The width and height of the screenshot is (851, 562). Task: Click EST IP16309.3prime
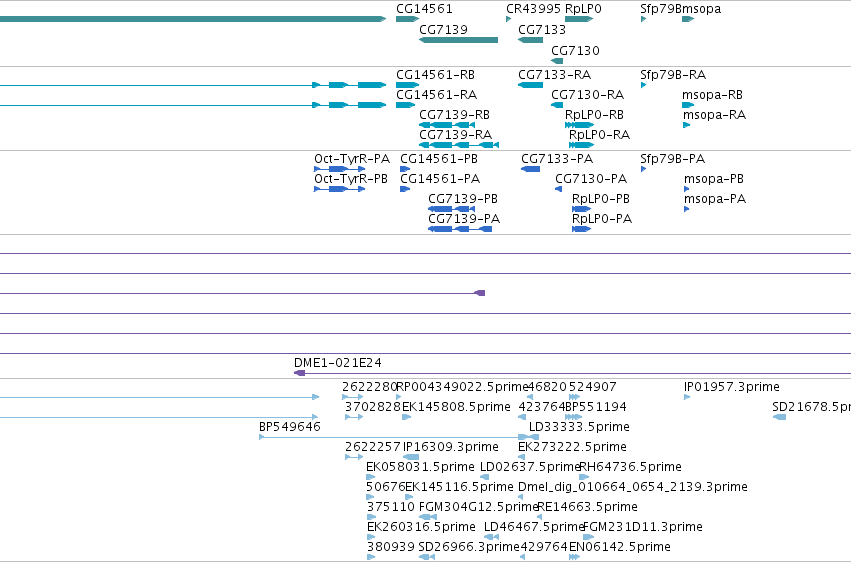(451, 448)
